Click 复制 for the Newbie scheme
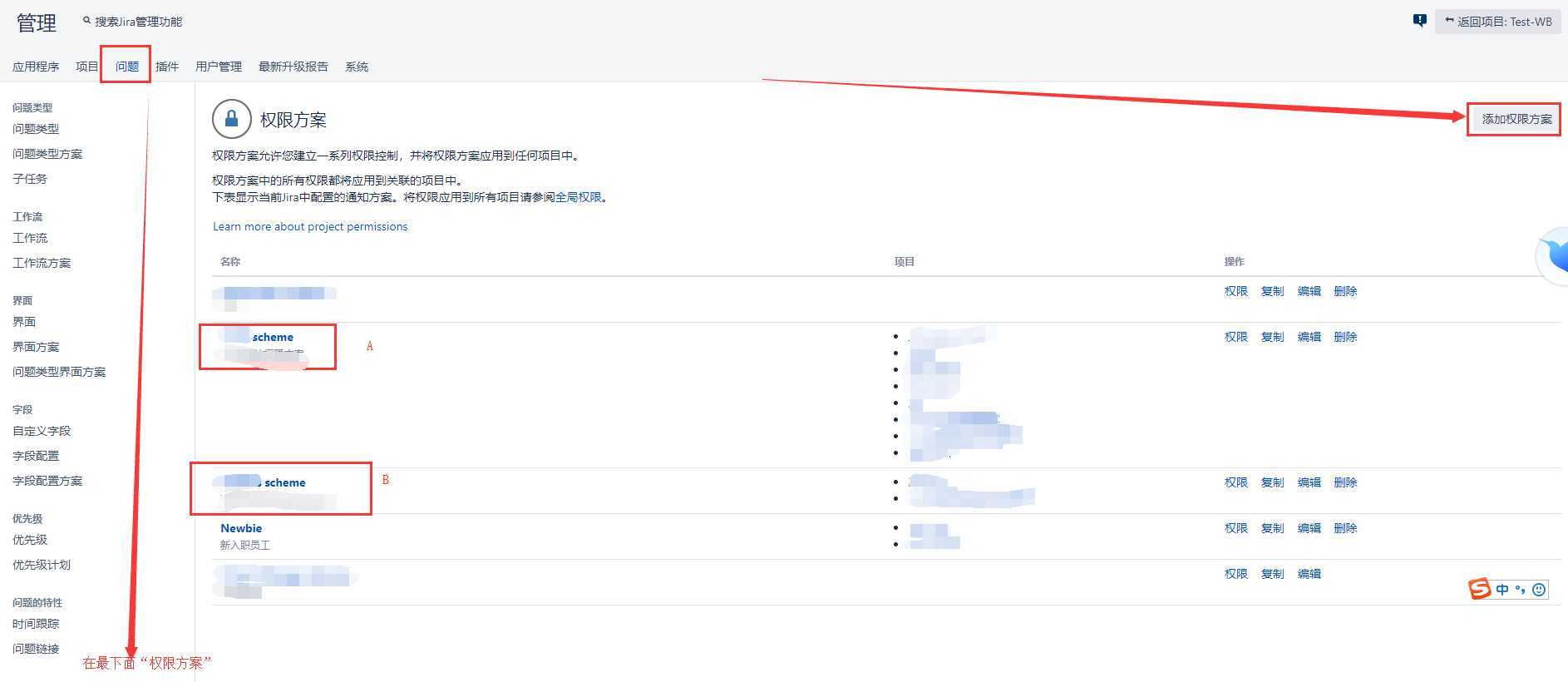Image resolution: width=1568 pixels, height=682 pixels. pos(1273,528)
